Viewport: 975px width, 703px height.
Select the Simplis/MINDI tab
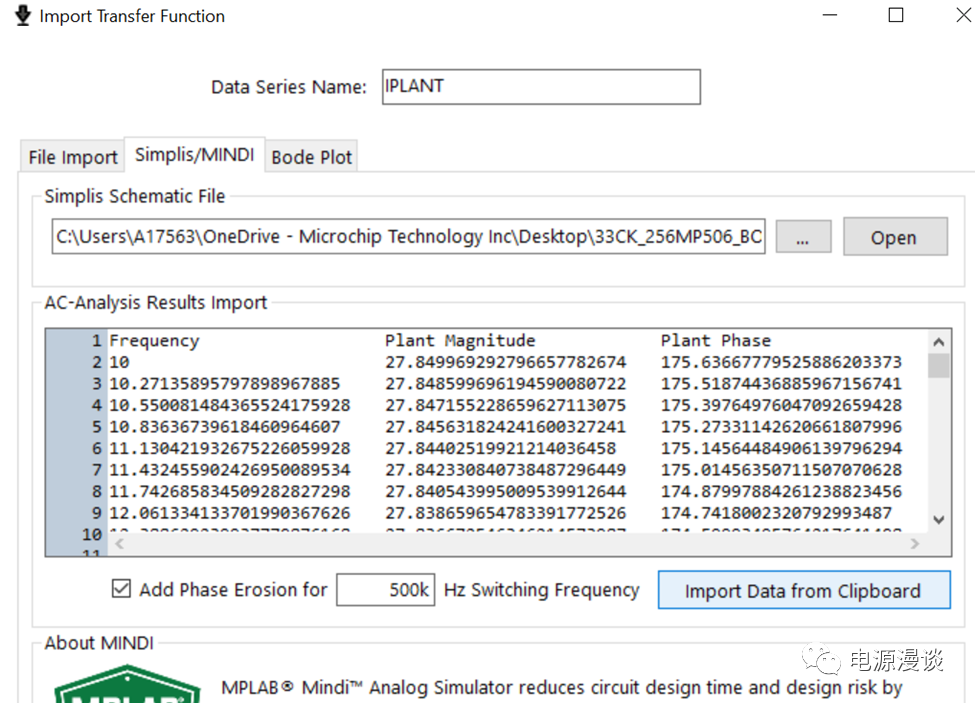click(194, 155)
